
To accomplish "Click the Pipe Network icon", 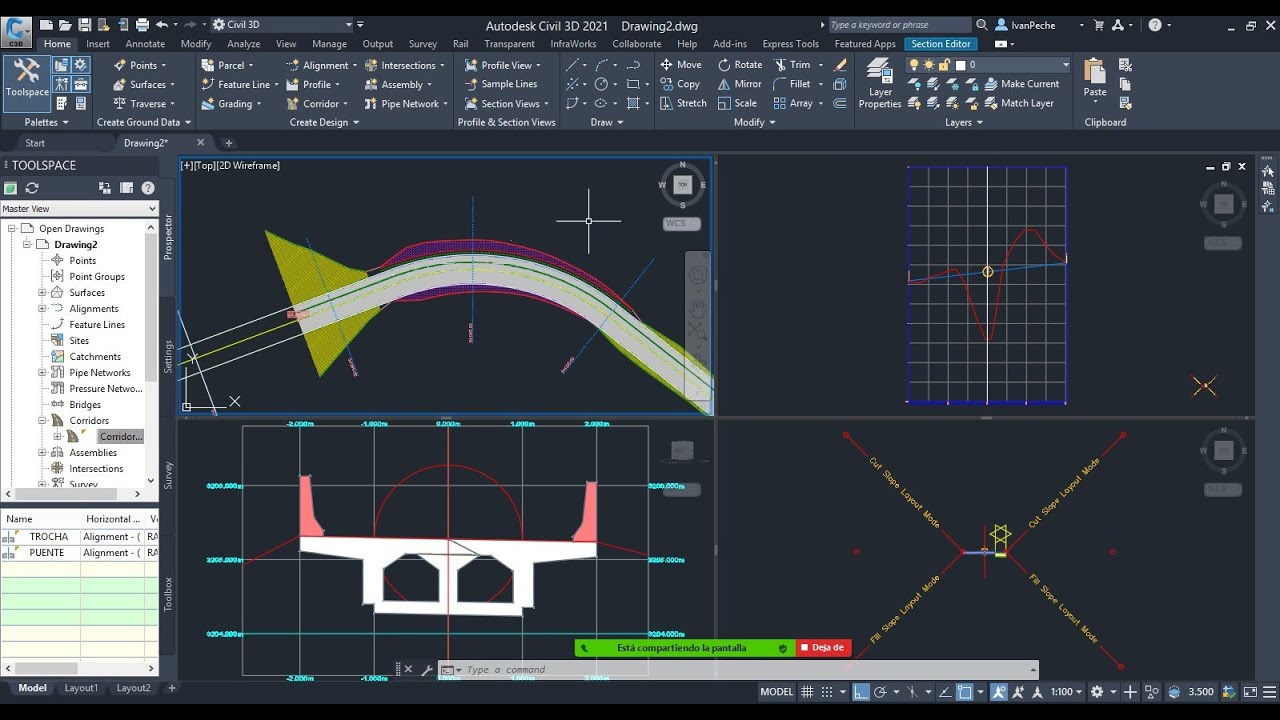I will click(371, 103).
